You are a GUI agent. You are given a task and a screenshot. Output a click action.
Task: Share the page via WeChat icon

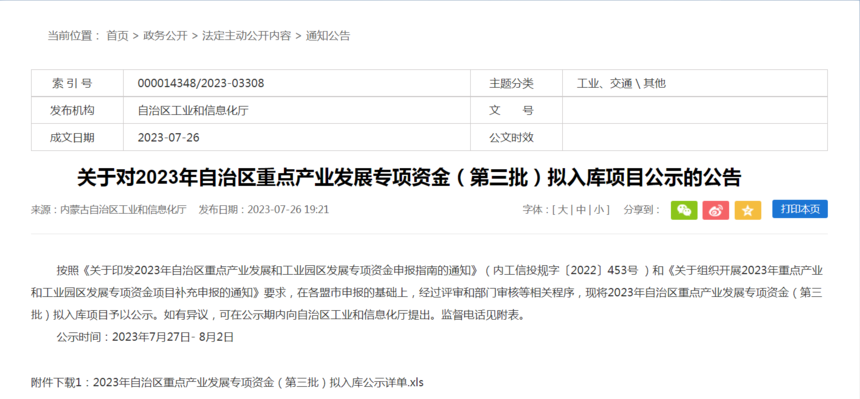coord(684,210)
